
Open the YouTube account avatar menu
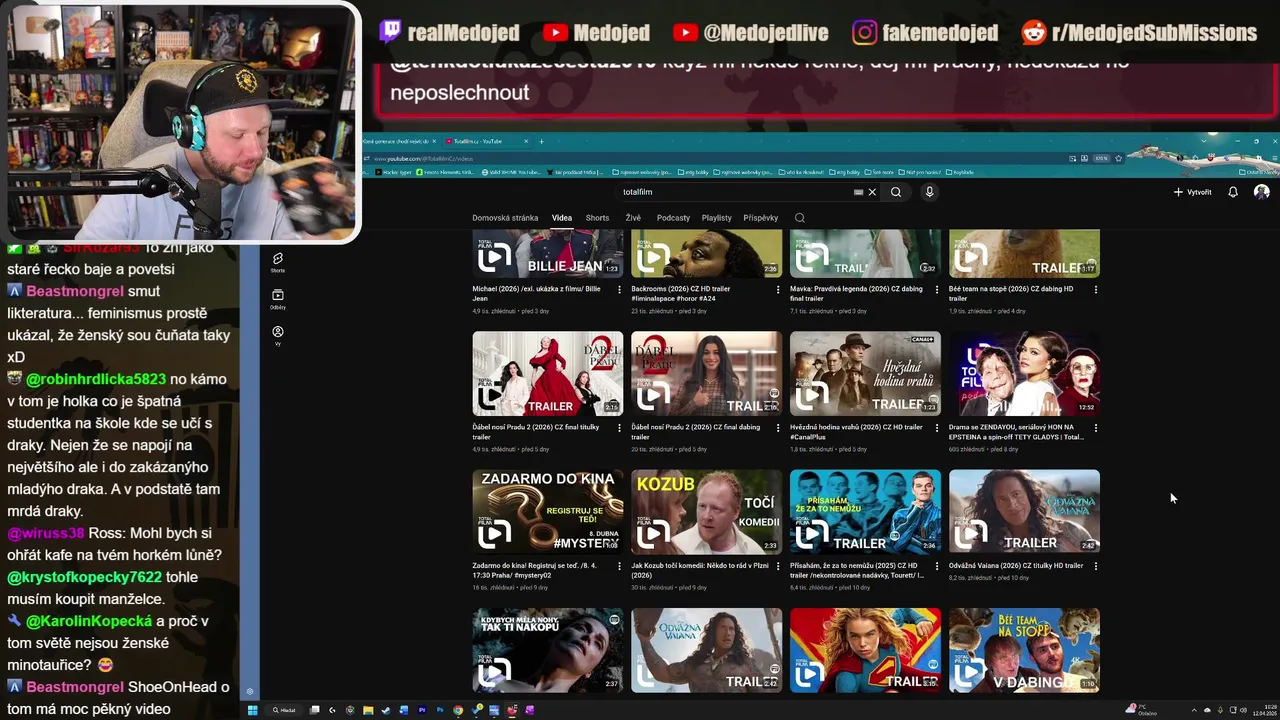pyautogui.click(x=1262, y=192)
